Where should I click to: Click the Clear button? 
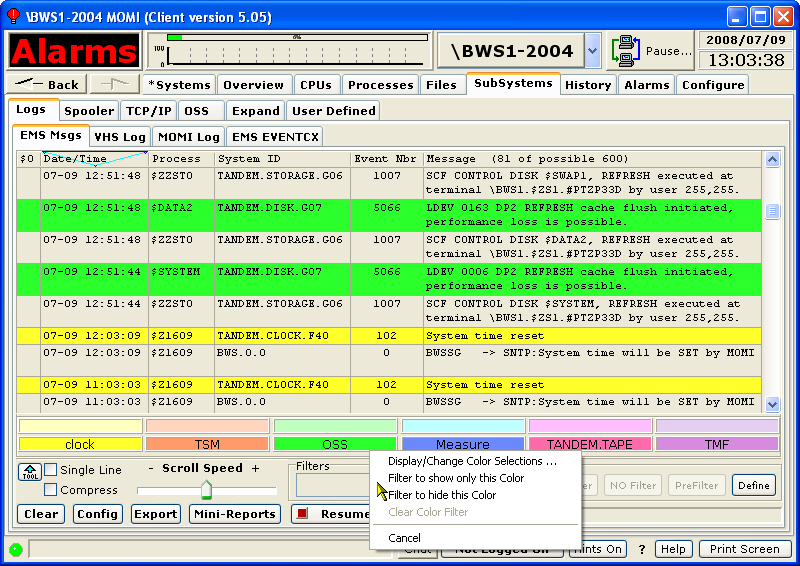(41, 513)
